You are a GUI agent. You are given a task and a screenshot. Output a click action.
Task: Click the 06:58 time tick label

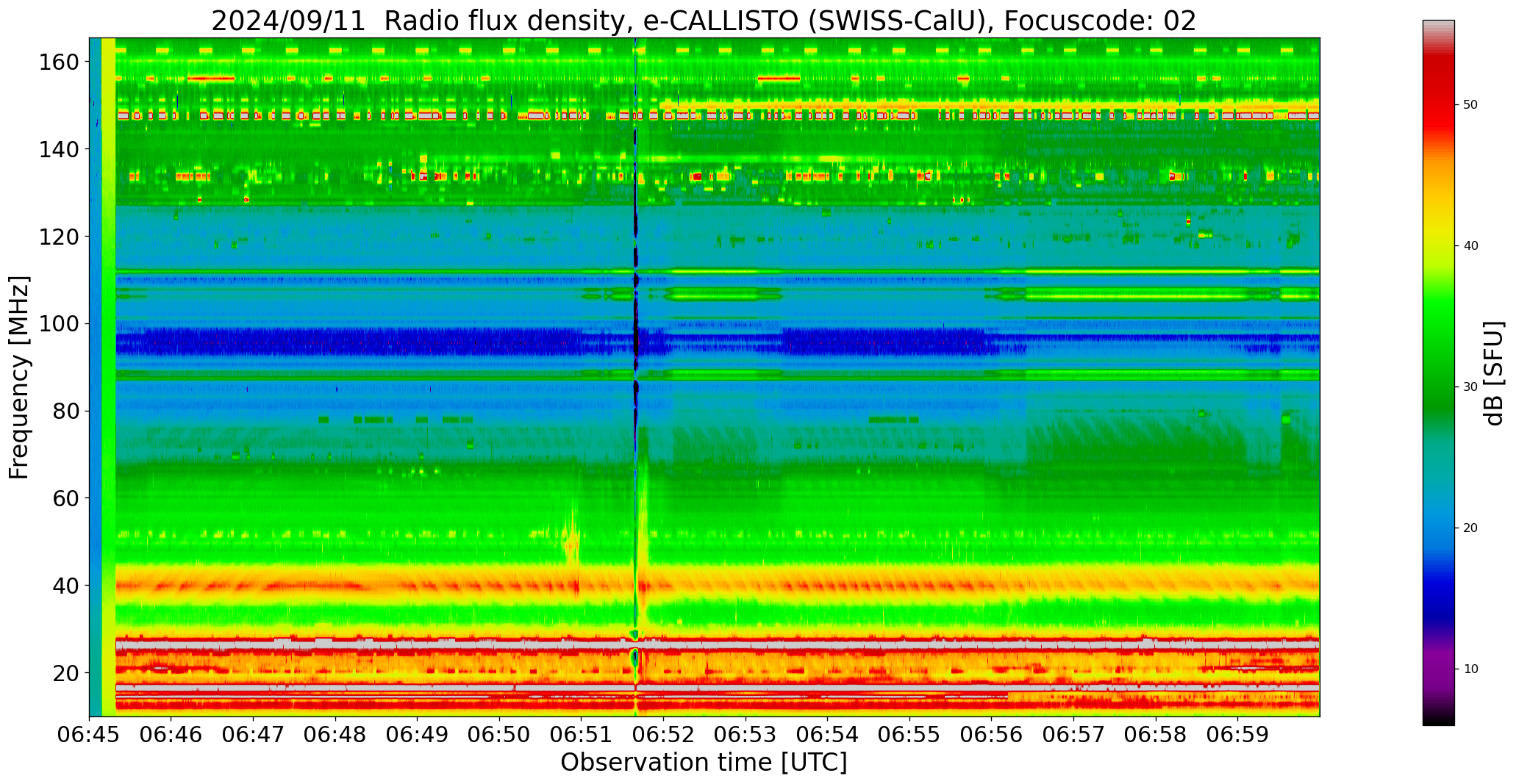[x=1155, y=734]
